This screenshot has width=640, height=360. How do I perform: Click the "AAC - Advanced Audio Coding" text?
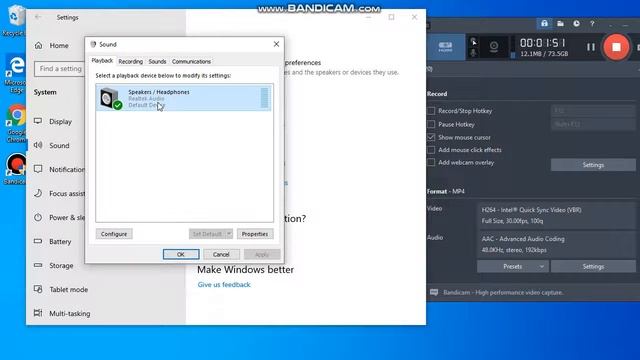pos(523,239)
